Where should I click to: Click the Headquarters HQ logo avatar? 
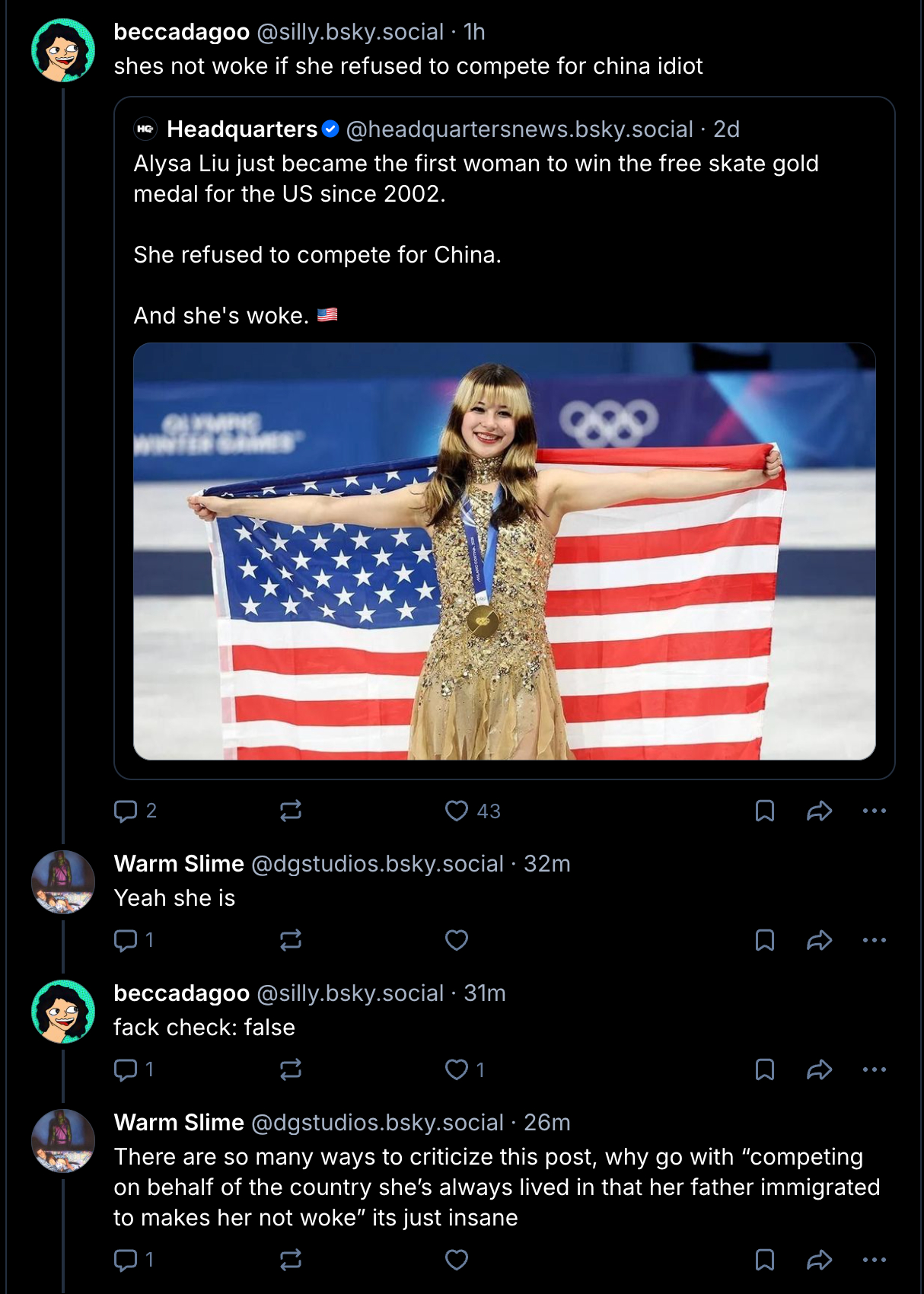click(145, 129)
